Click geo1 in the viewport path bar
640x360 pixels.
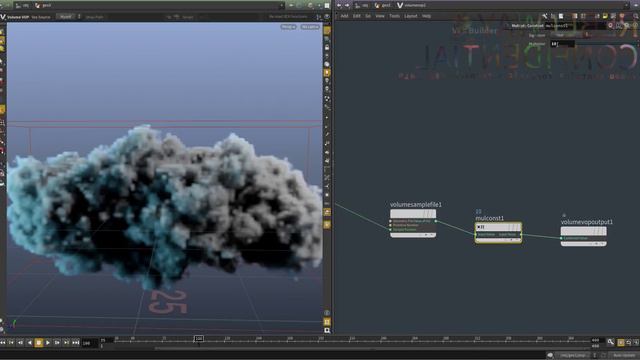44,5
